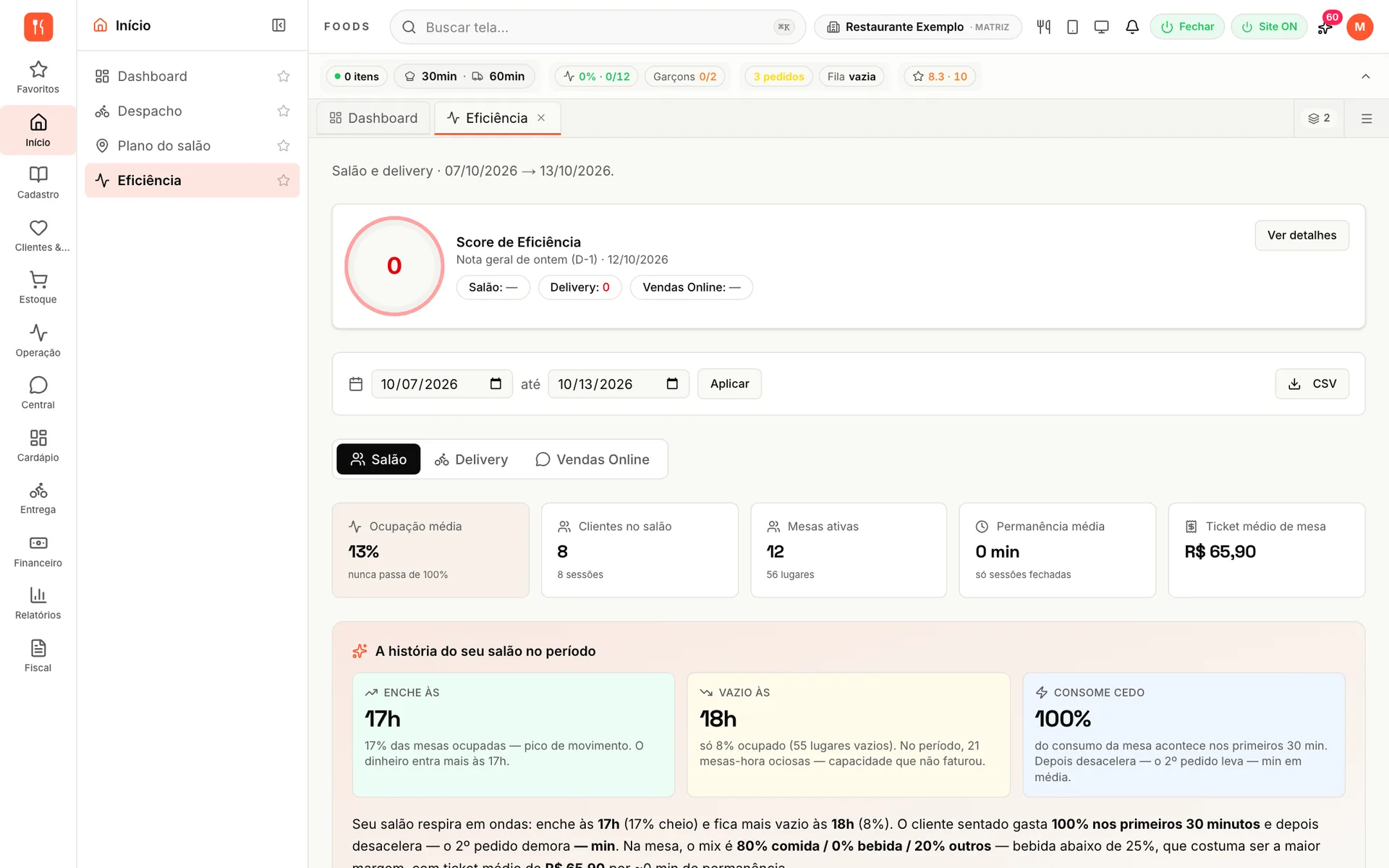The height and width of the screenshot is (868, 1389).
Task: Toggle favorite star for Eficiência
Action: 284,180
